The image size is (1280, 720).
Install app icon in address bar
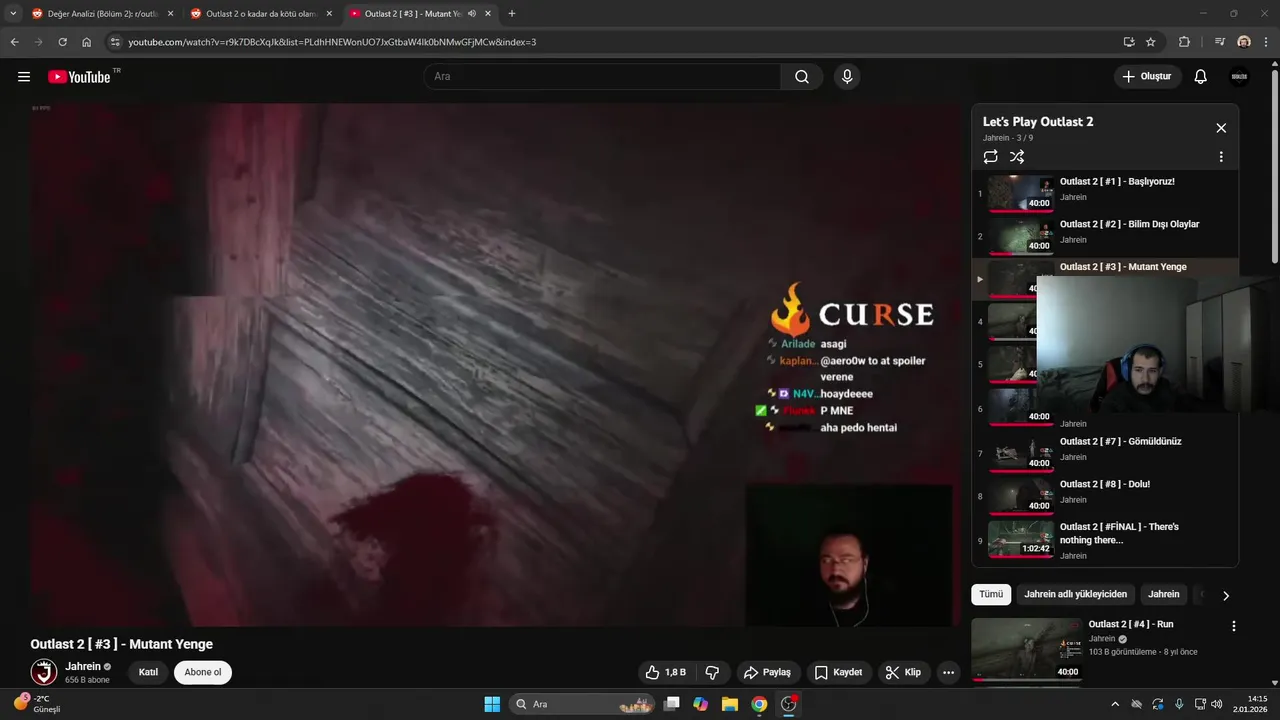tap(1129, 42)
